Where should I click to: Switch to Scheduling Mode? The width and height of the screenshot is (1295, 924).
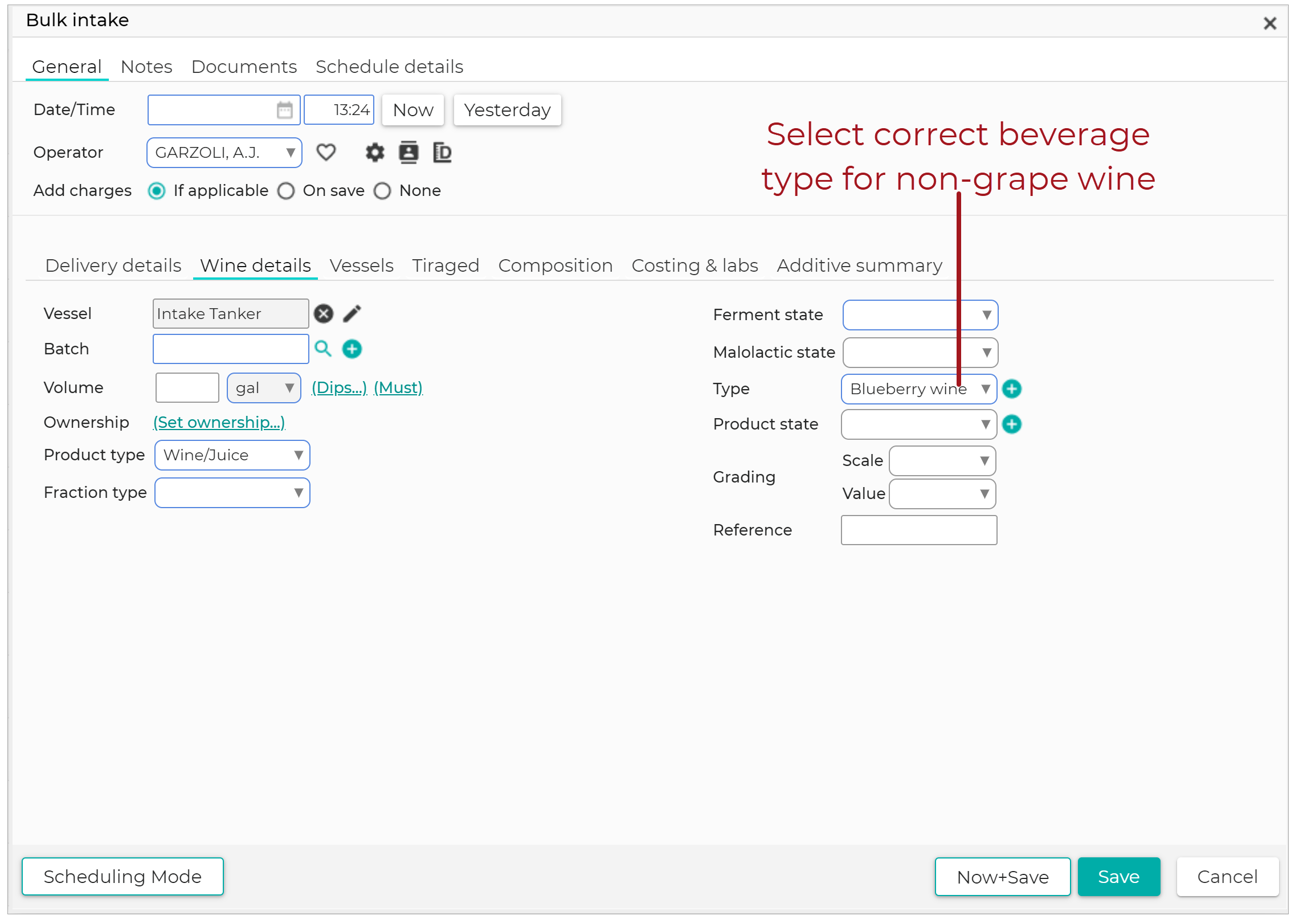(x=122, y=877)
